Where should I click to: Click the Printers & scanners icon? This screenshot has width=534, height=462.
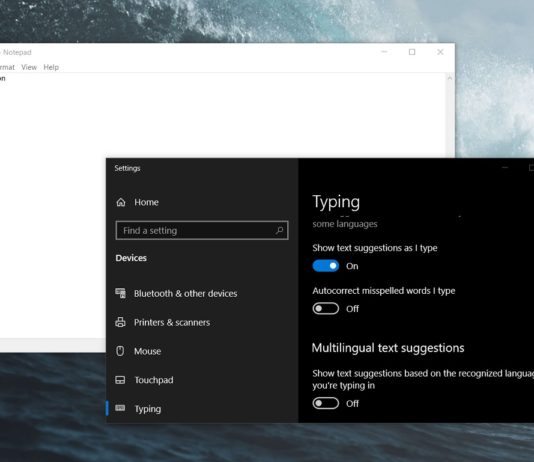pos(121,322)
